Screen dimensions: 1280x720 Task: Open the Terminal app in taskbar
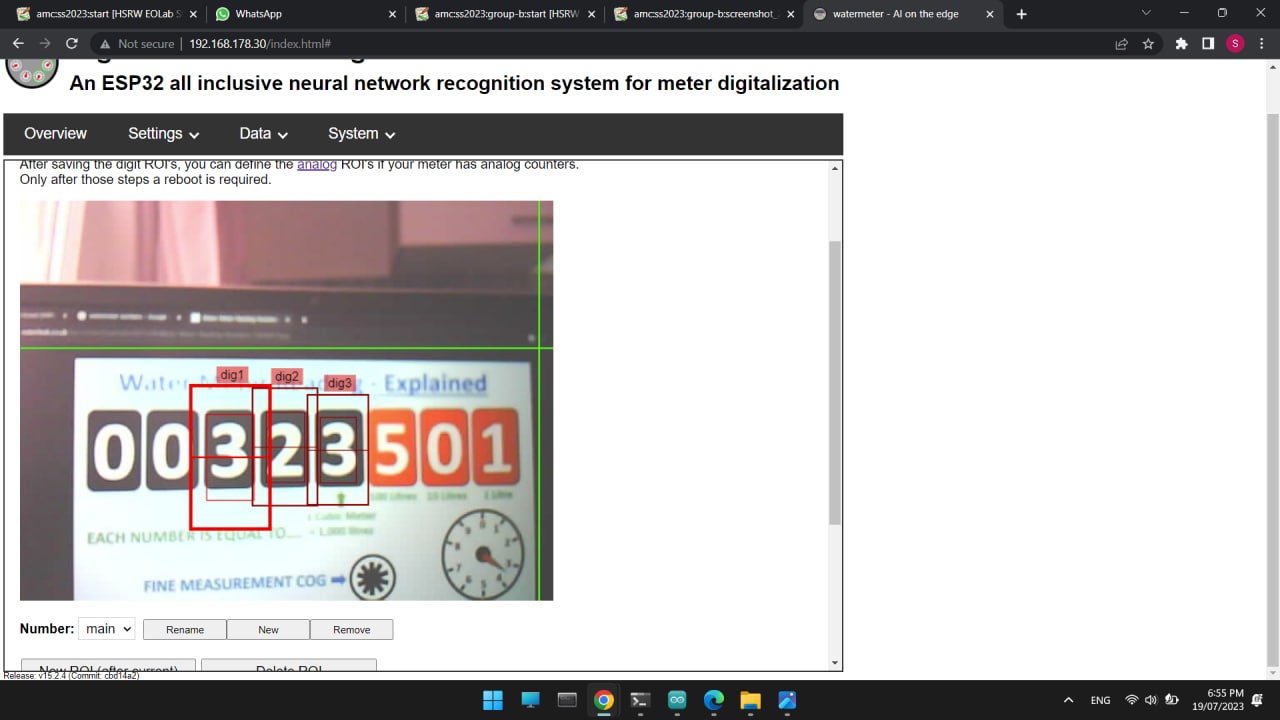640,700
